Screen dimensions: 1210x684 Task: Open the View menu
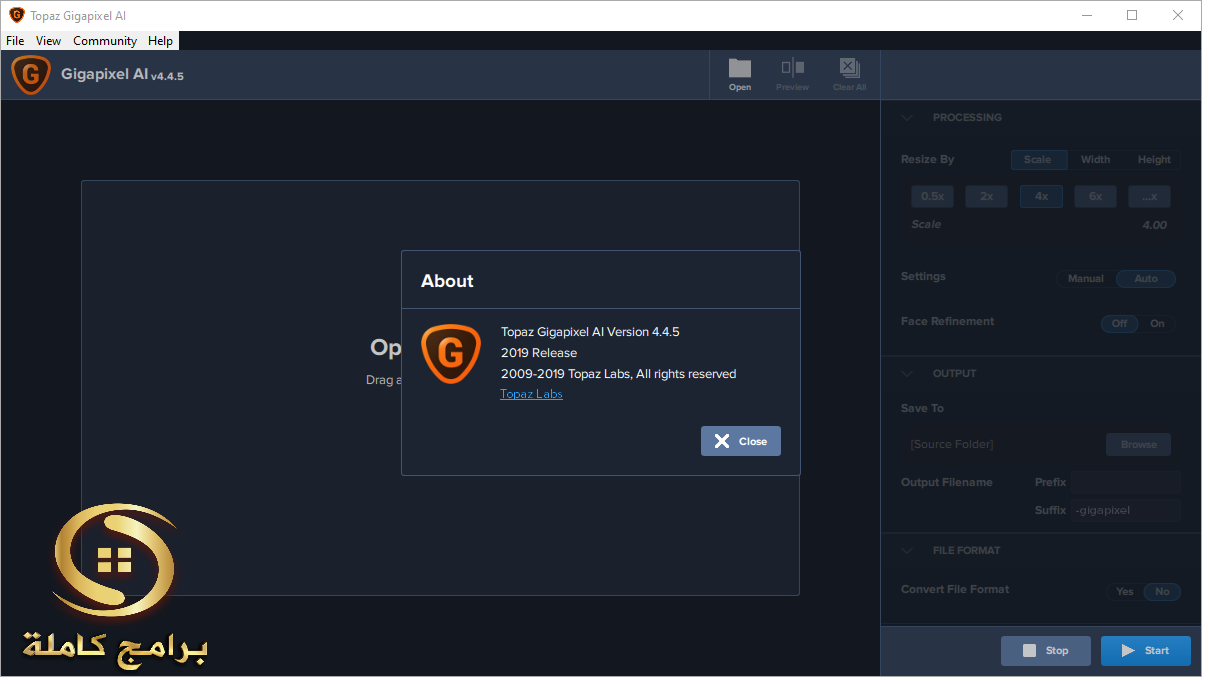tap(48, 41)
